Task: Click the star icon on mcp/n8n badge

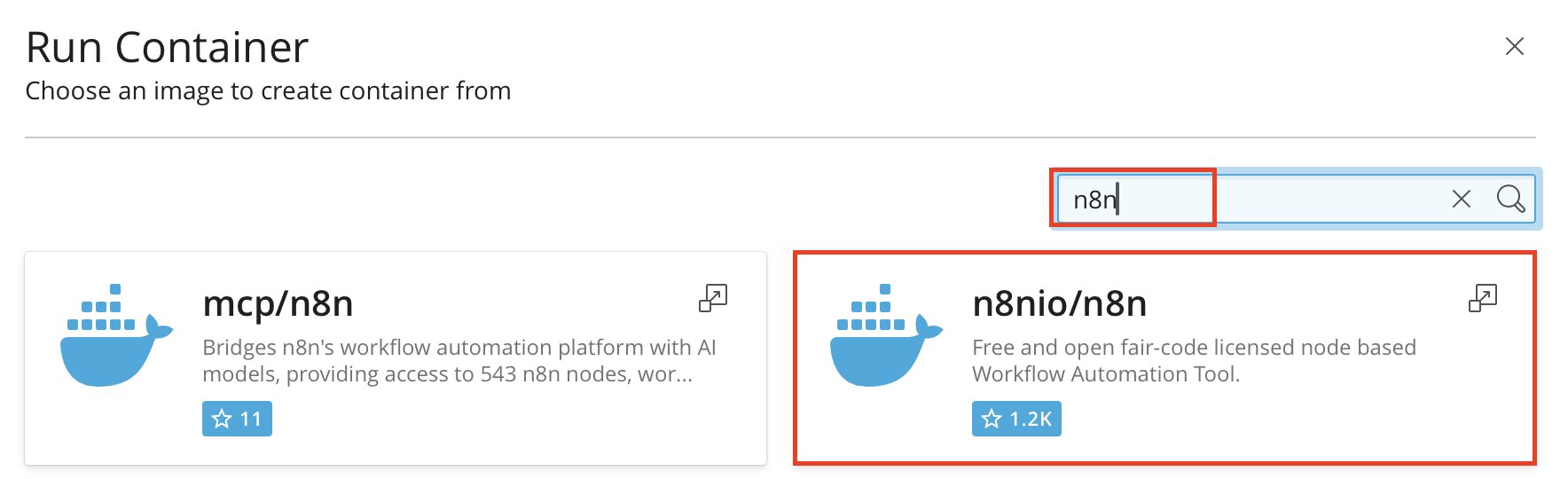Action: click(222, 419)
